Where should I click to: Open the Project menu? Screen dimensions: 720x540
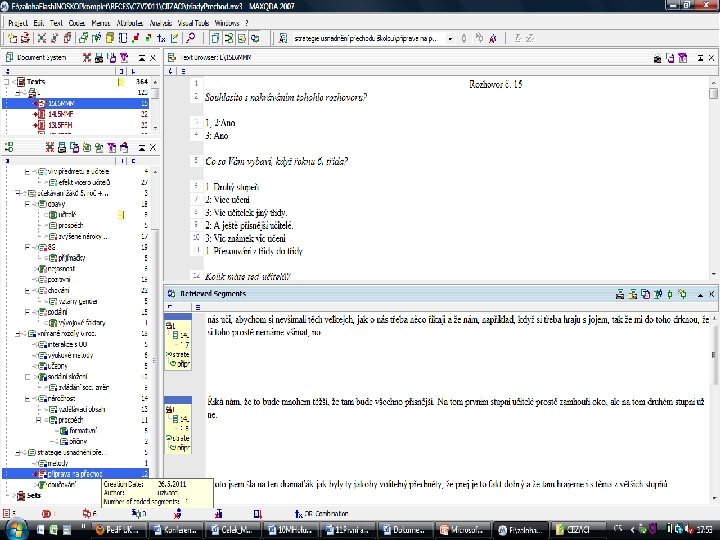click(18, 22)
